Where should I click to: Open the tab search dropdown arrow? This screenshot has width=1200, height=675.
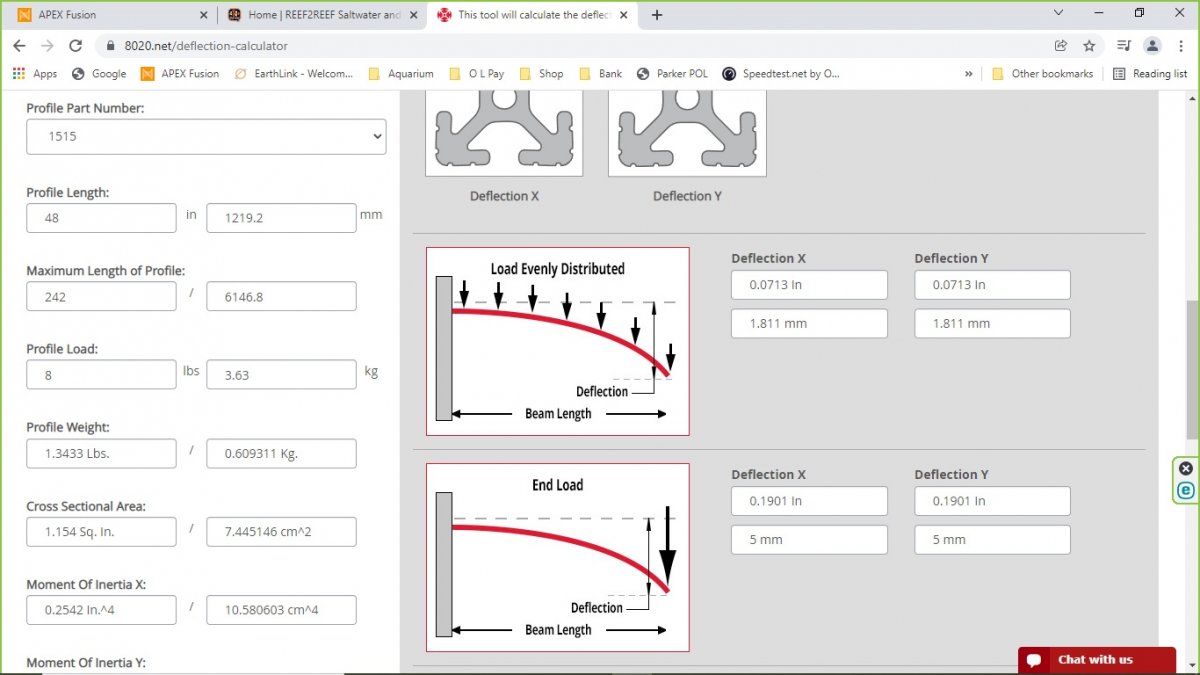(1059, 13)
